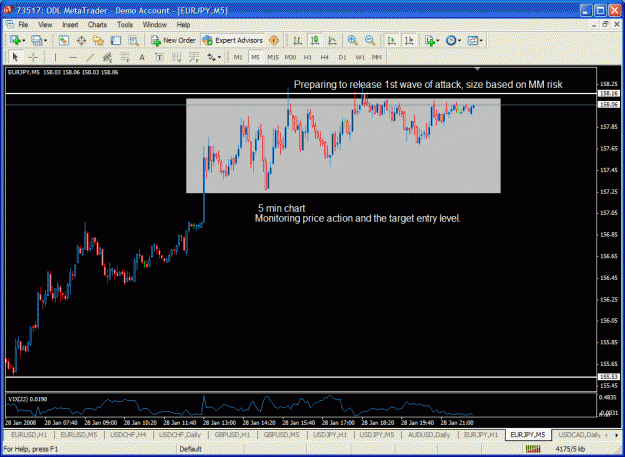Screen dimensions: 625x457
Task: Switch chart to candlesticks style
Action: pos(315,40)
